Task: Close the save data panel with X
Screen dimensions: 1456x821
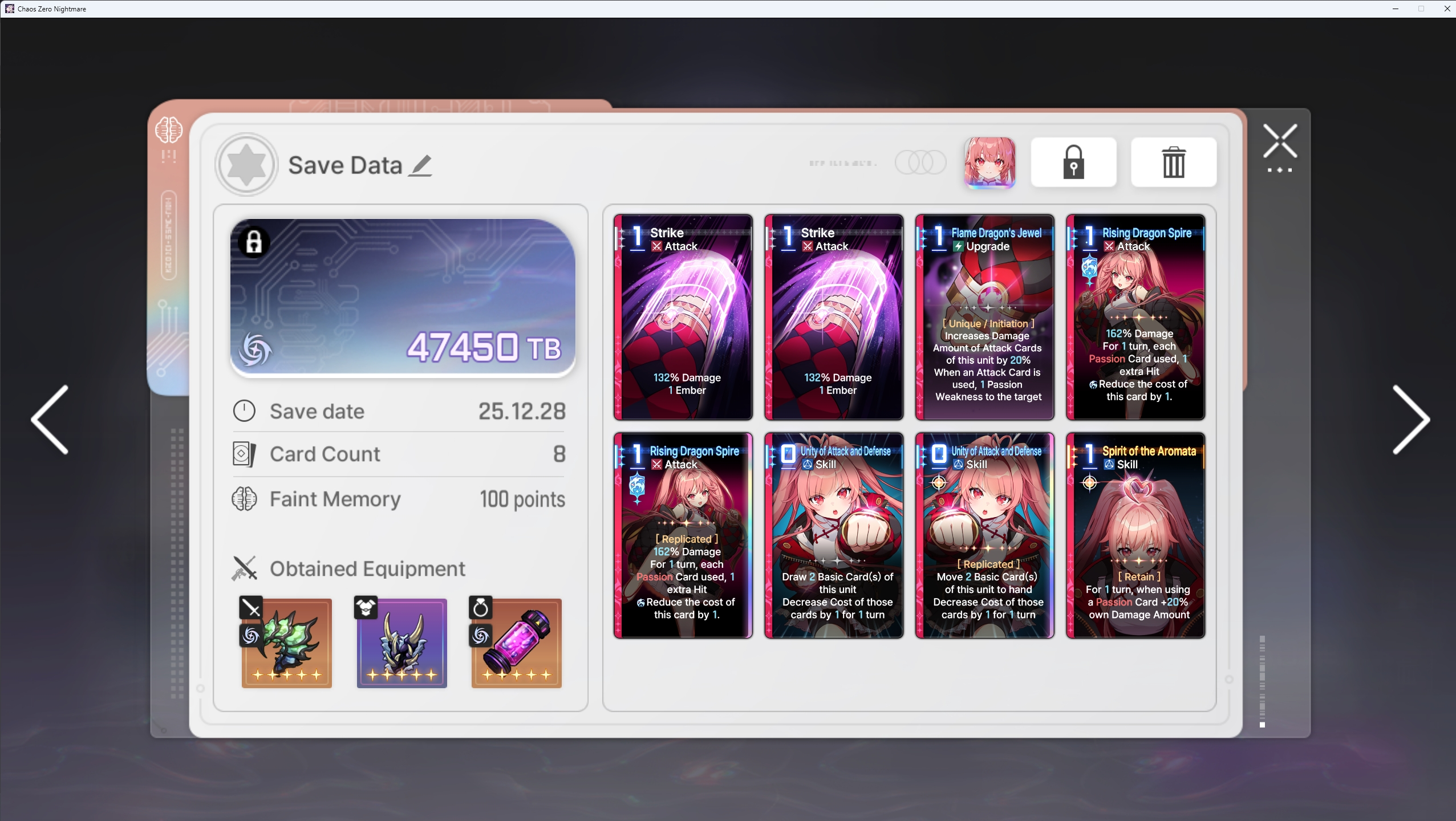Action: 1279,141
